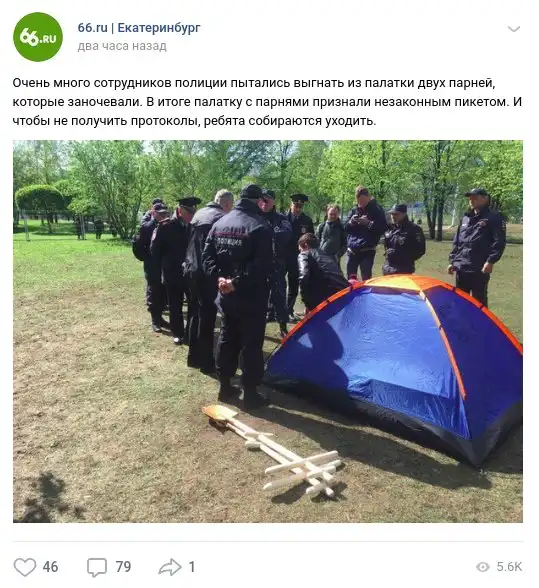
Task: Open the attached photo of police and tent
Action: (x=268, y=332)
